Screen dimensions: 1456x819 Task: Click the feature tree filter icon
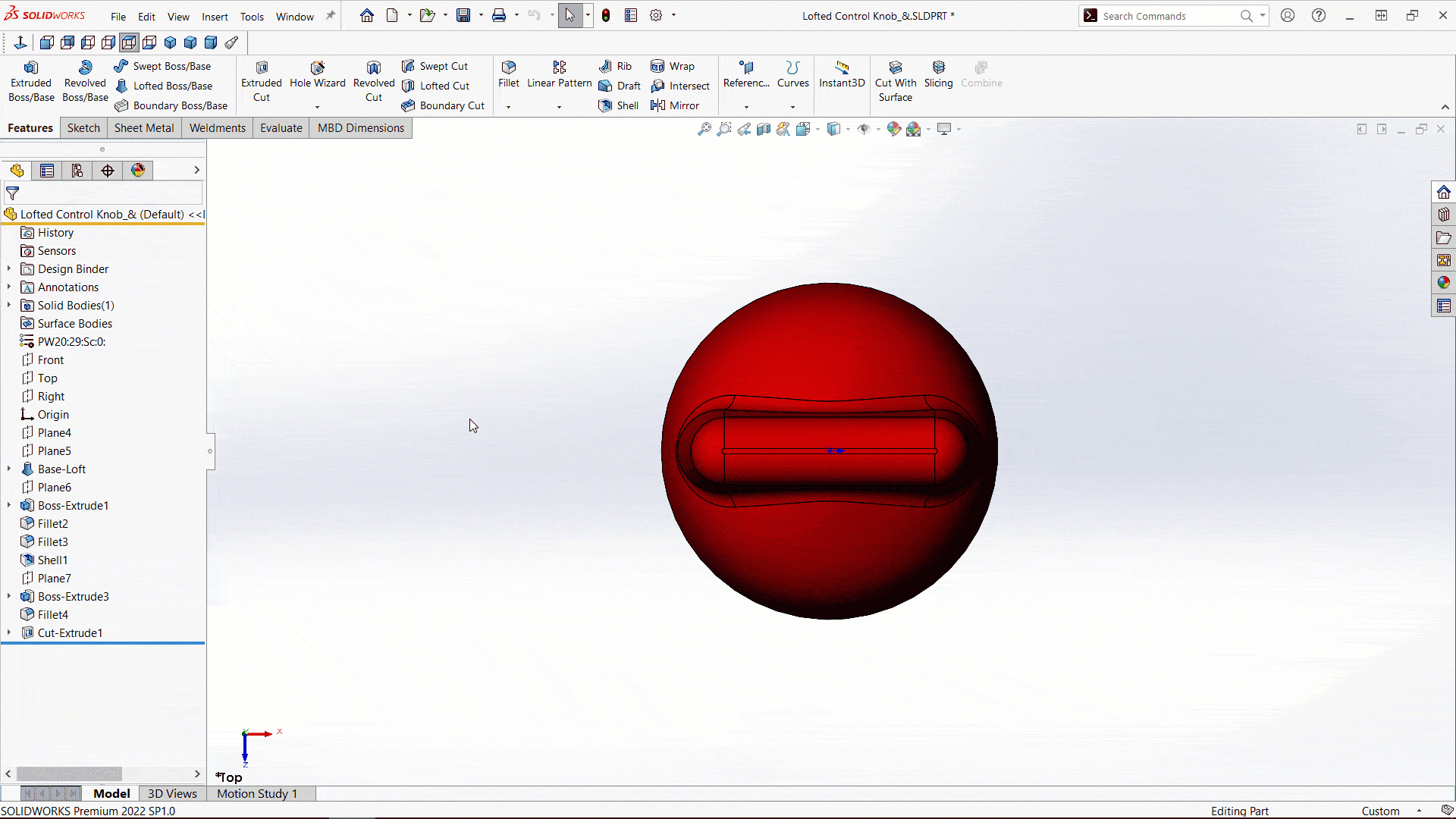12,193
